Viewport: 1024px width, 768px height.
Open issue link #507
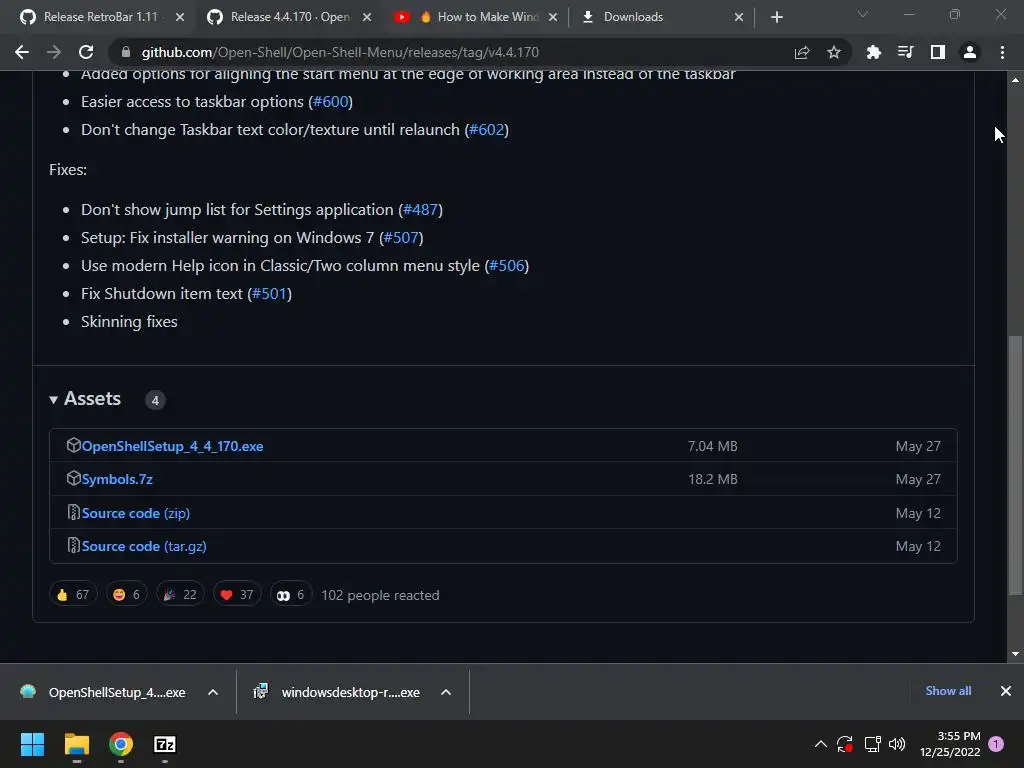tap(401, 238)
